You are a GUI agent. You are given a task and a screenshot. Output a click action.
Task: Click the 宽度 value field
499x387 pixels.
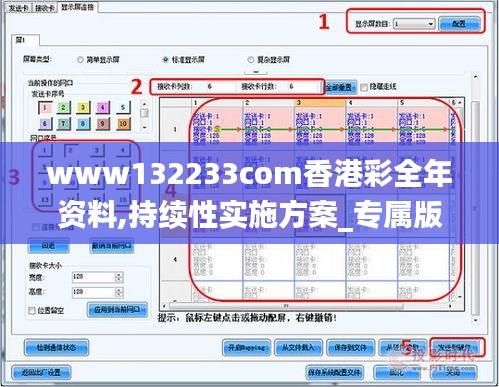point(93,277)
